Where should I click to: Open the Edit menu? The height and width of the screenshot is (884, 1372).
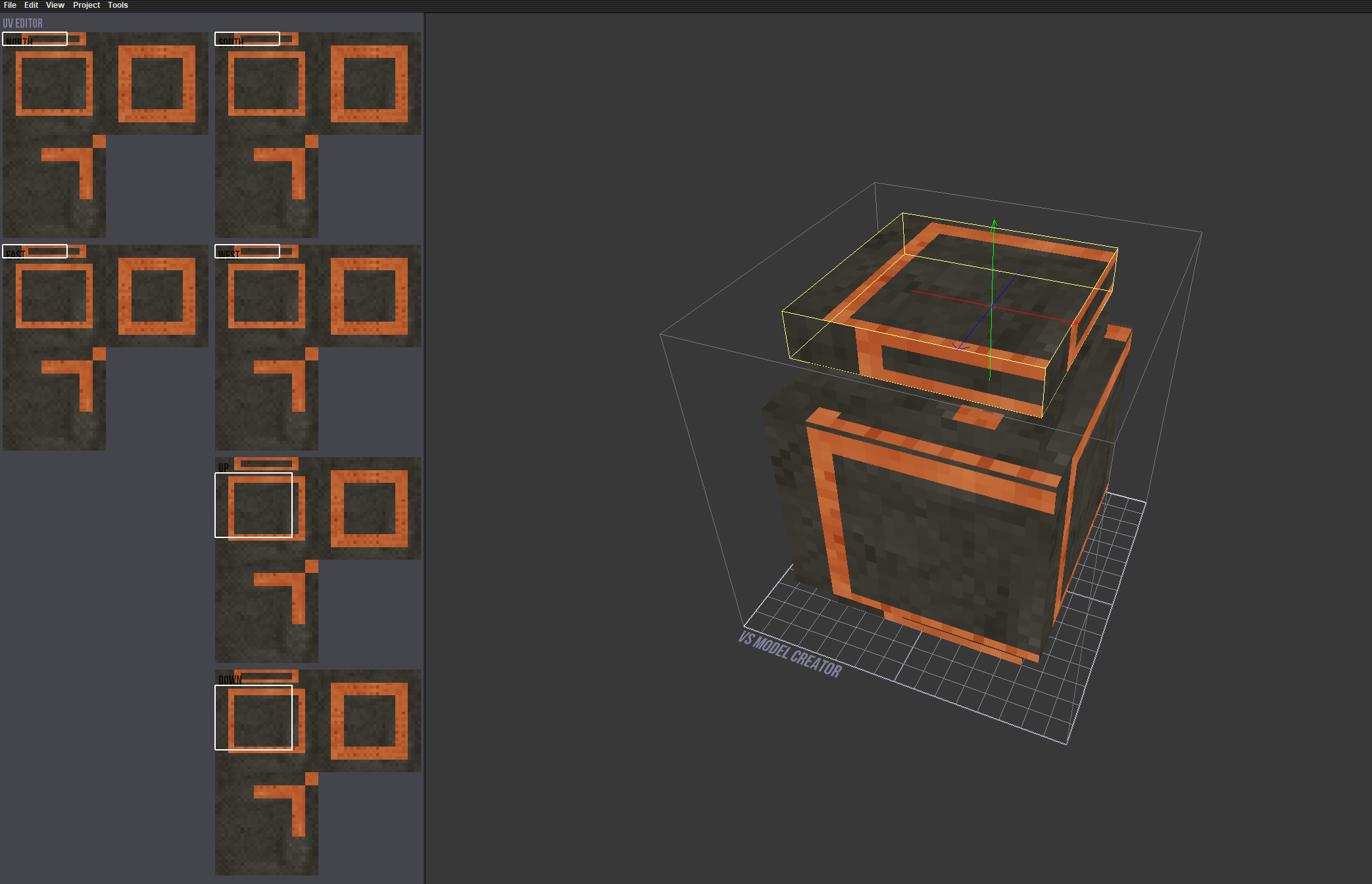[x=31, y=5]
